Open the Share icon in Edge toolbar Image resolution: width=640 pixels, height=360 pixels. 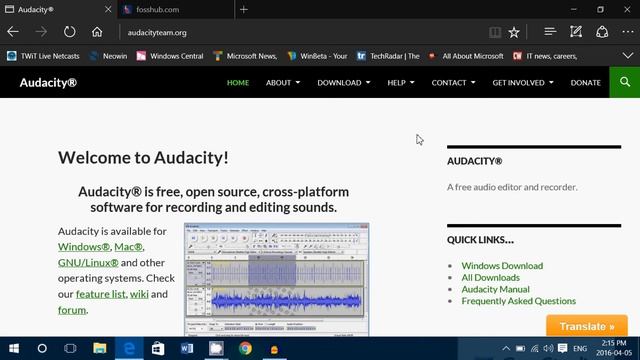click(602, 32)
